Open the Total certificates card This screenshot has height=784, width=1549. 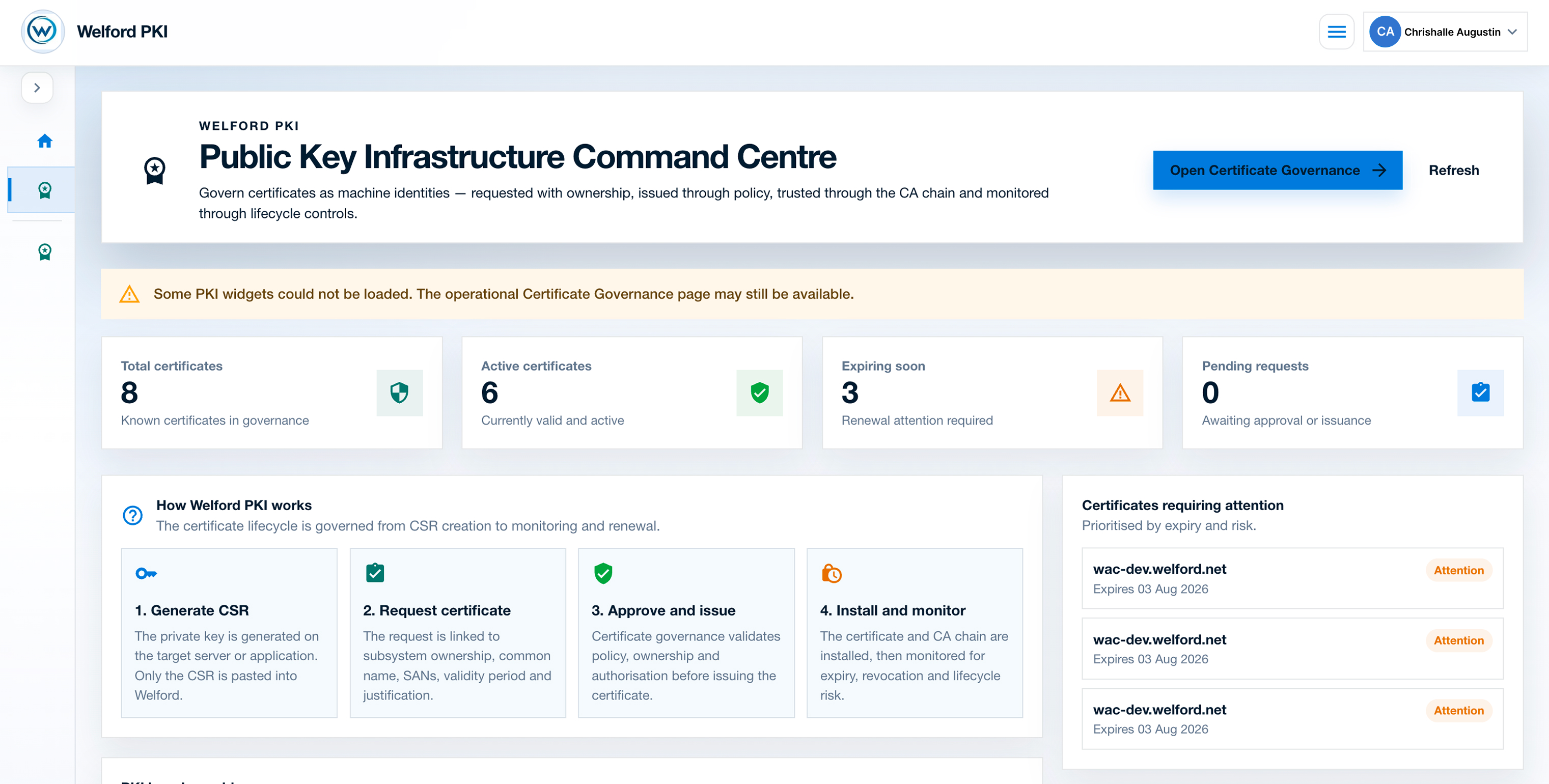272,393
